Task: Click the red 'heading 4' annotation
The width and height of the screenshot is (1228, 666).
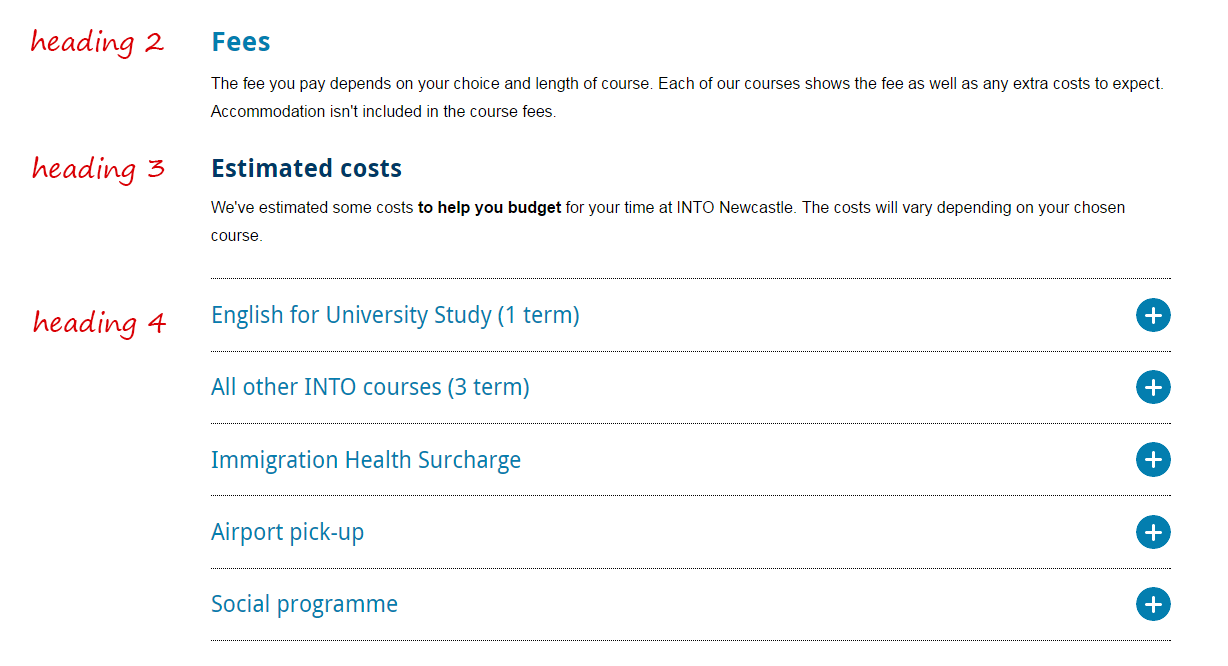Action: 98,322
